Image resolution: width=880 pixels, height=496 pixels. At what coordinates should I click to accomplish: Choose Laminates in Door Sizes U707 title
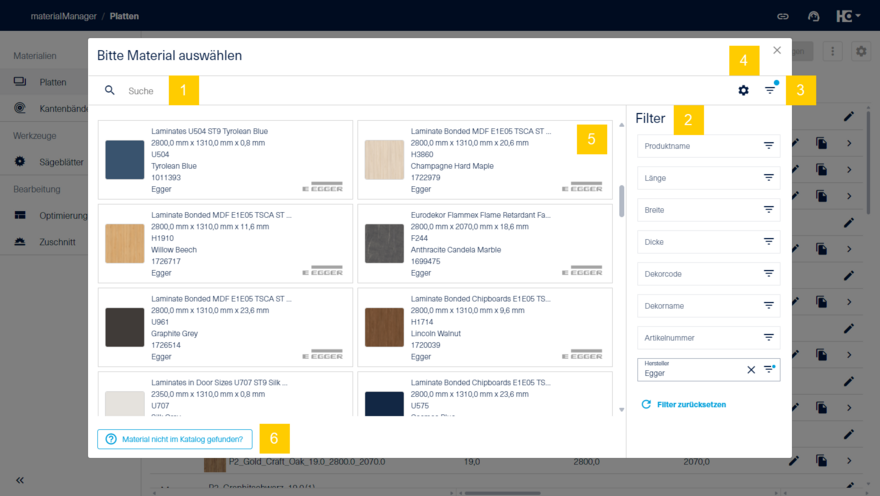point(219,383)
